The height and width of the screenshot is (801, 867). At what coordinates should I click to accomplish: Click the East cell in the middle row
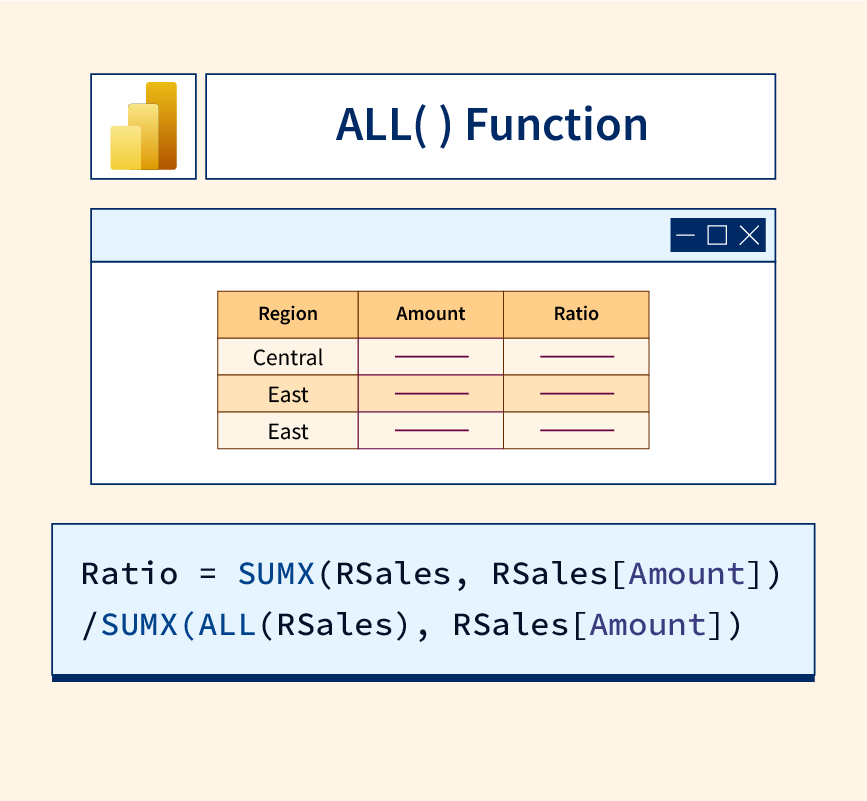tap(288, 394)
